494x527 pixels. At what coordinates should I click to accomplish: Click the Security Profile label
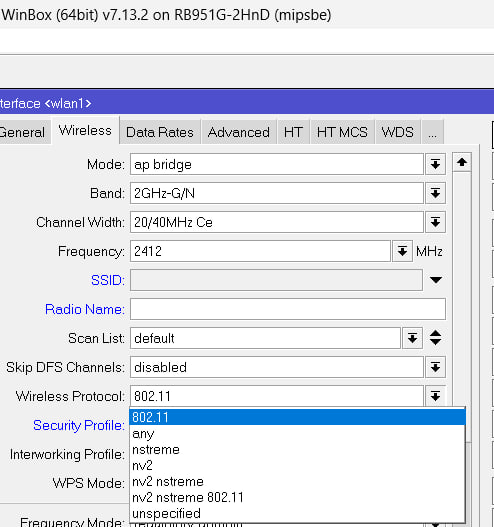coord(79,425)
